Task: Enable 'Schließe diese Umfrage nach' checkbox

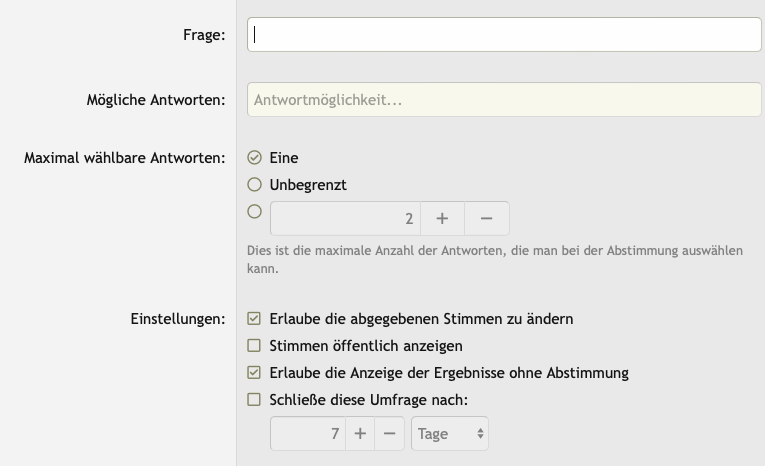Action: (x=254, y=400)
